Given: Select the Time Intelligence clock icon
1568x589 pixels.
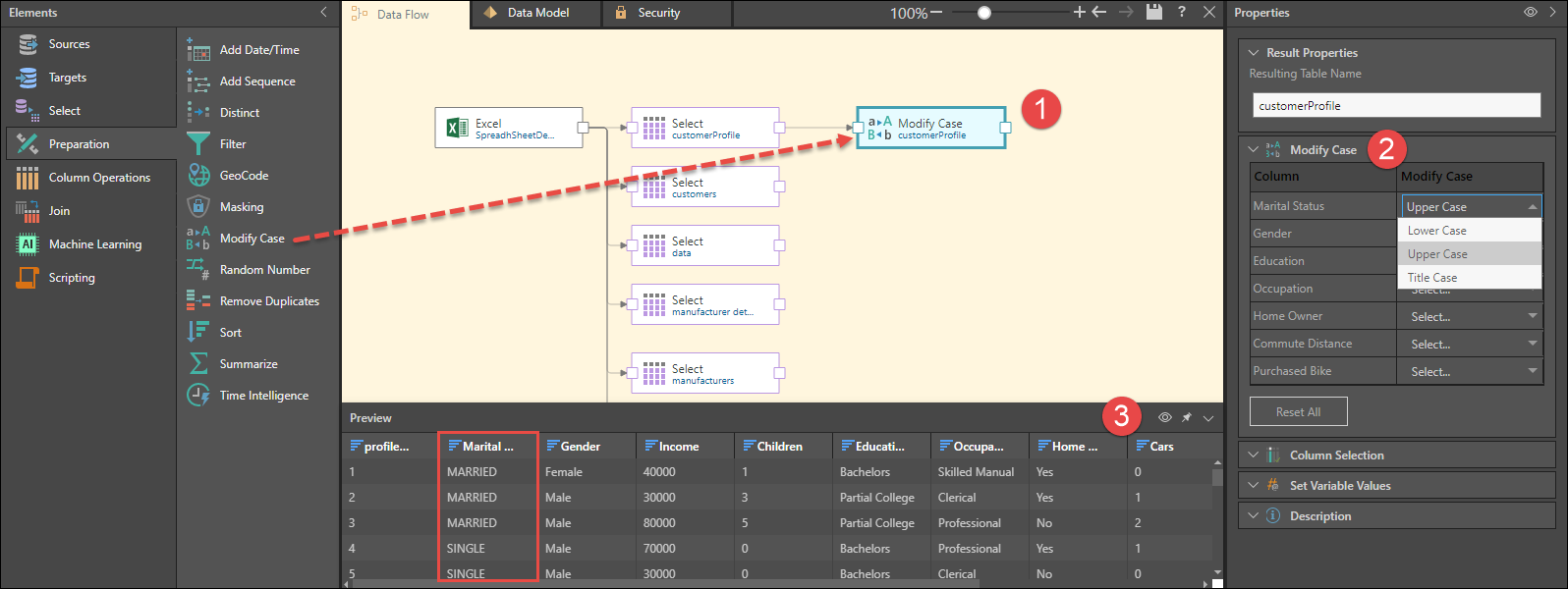Looking at the screenshot, I should coord(198,395).
